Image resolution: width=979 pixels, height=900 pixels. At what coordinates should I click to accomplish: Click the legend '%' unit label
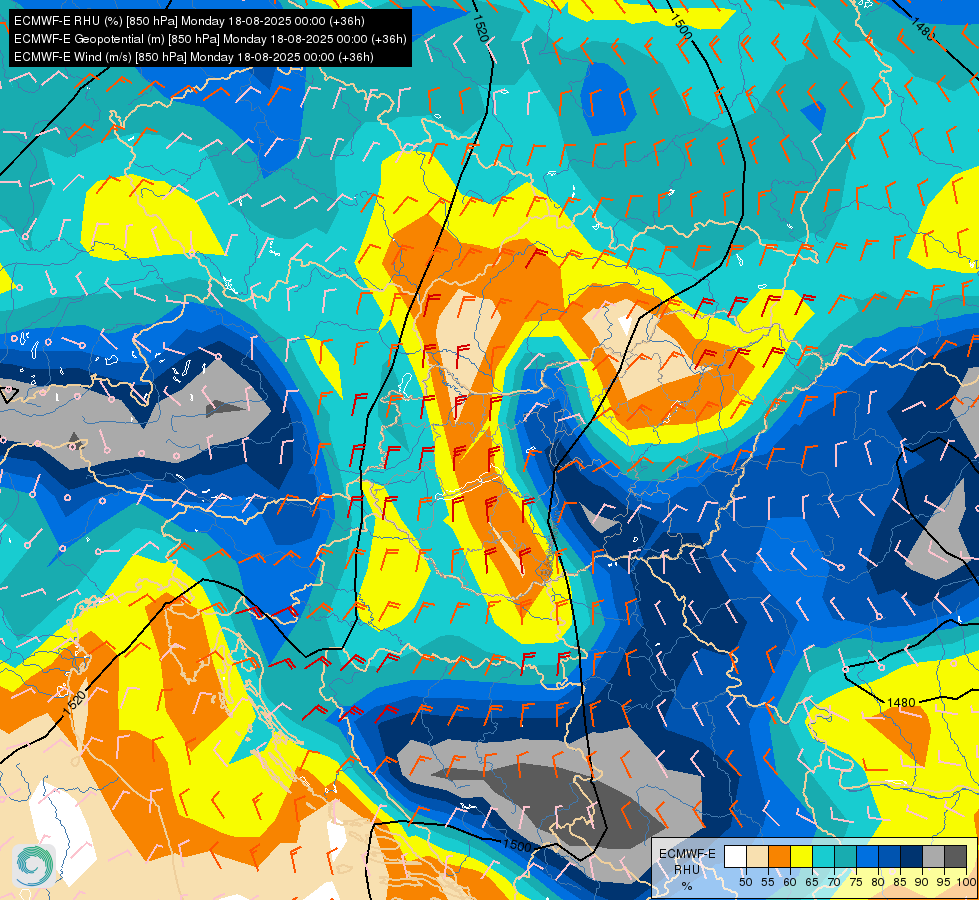pyautogui.click(x=687, y=886)
